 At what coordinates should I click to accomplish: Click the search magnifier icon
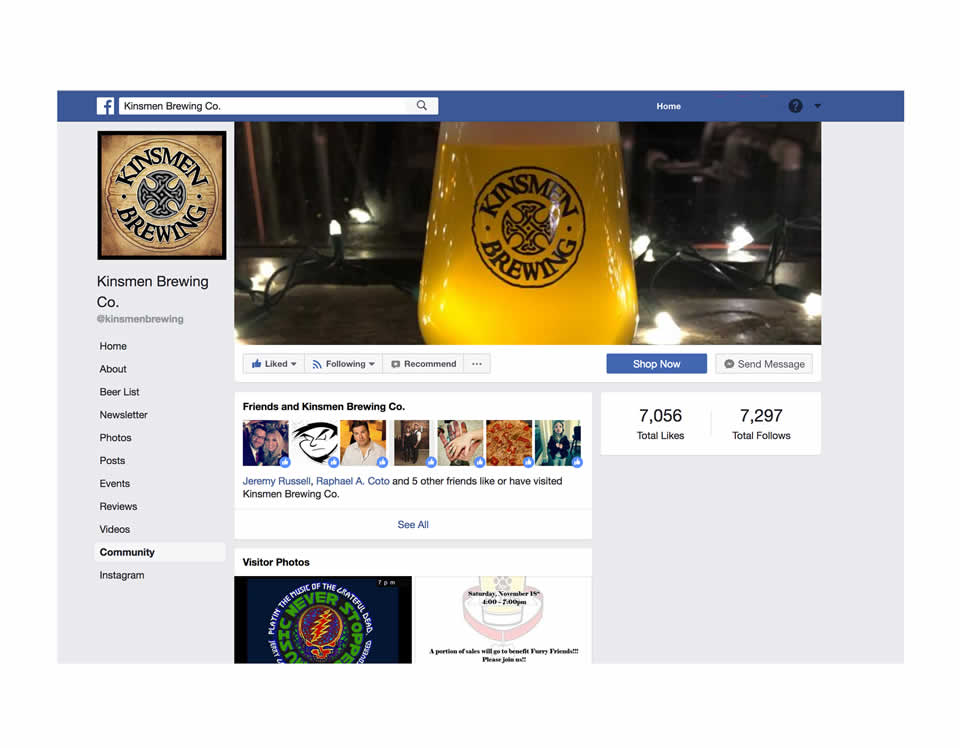(422, 105)
